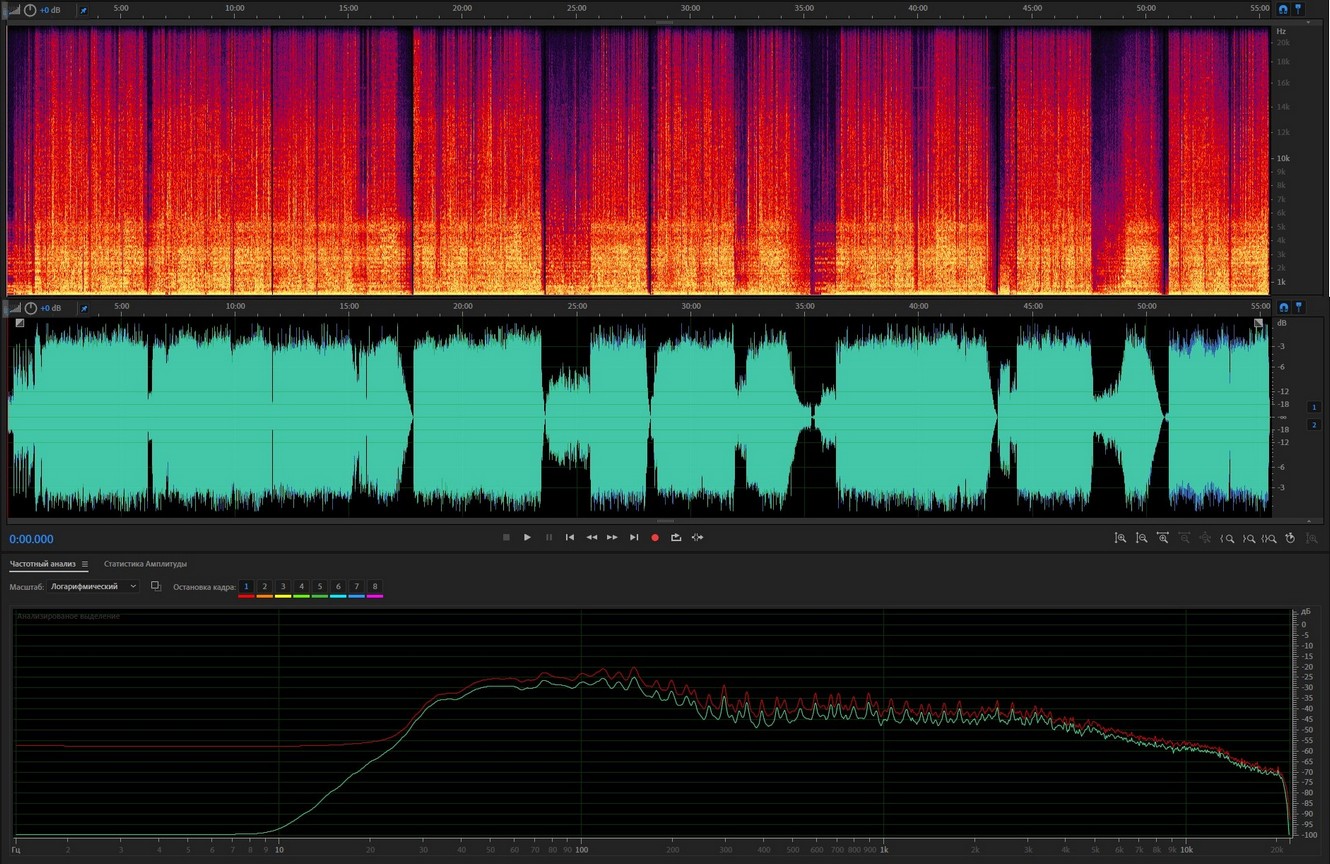1330x864 pixels.
Task: Stop playback with the Stop button
Action: click(x=506, y=538)
